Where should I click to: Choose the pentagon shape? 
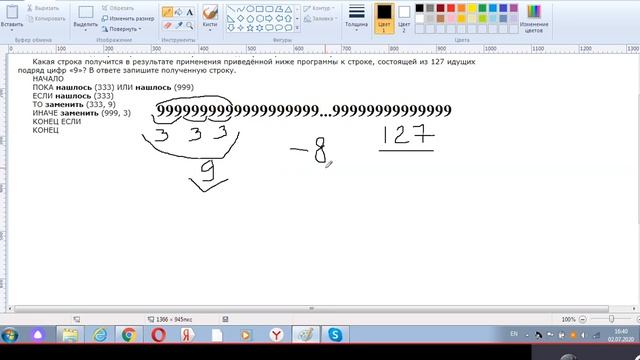point(250,19)
